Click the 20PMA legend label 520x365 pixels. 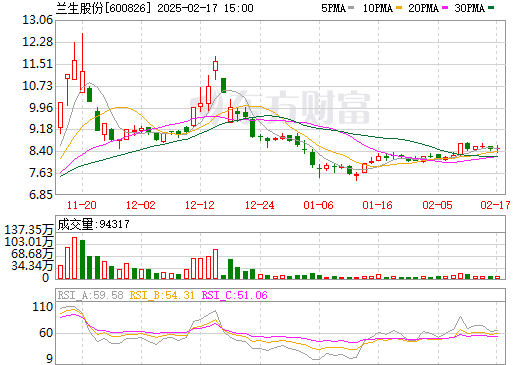423,8
